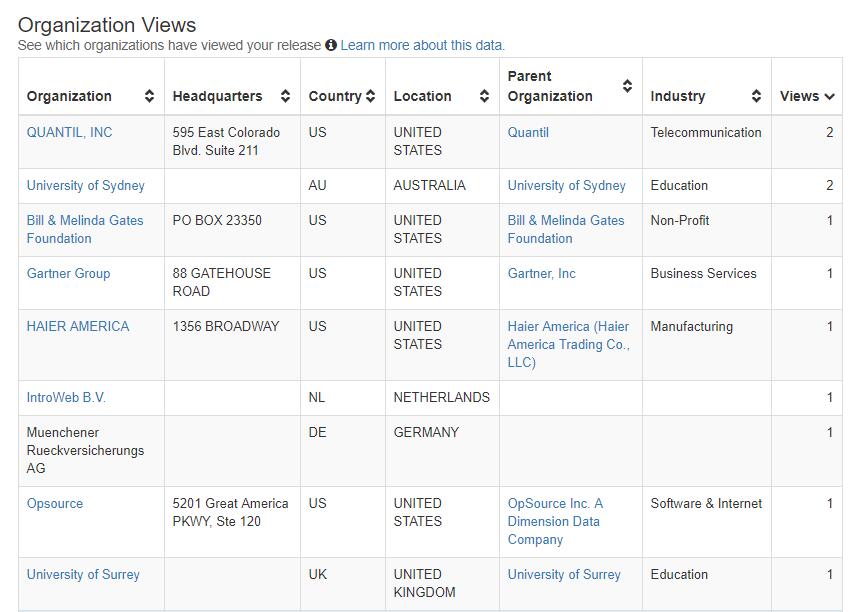This screenshot has width=863, height=612.
Task: Select the 5201 Great America PKWY cell
Action: click(232, 522)
